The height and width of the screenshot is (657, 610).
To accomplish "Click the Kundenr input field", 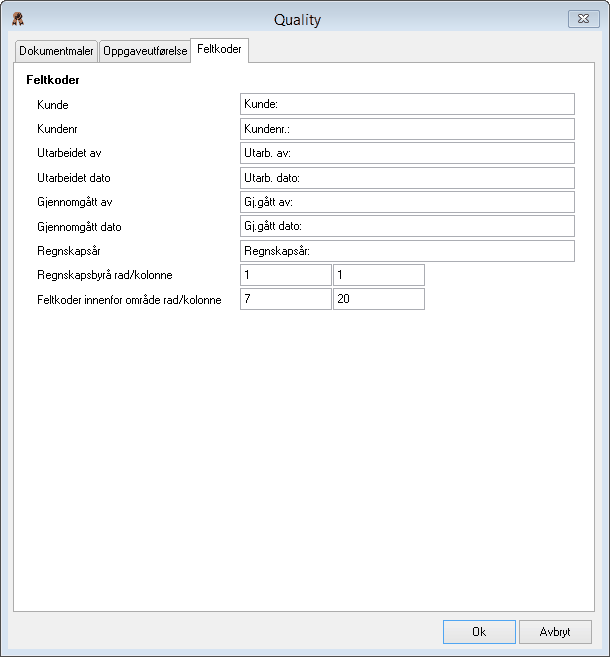I will pyautogui.click(x=407, y=129).
